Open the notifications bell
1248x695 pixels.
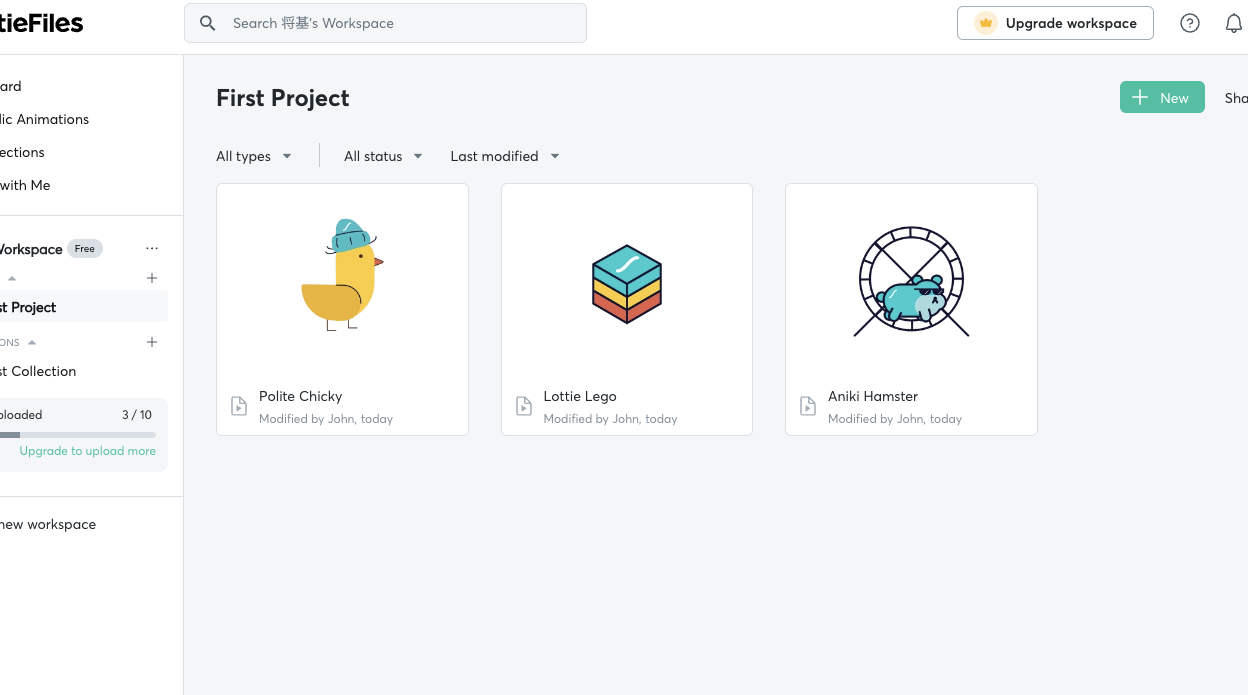click(x=1234, y=23)
